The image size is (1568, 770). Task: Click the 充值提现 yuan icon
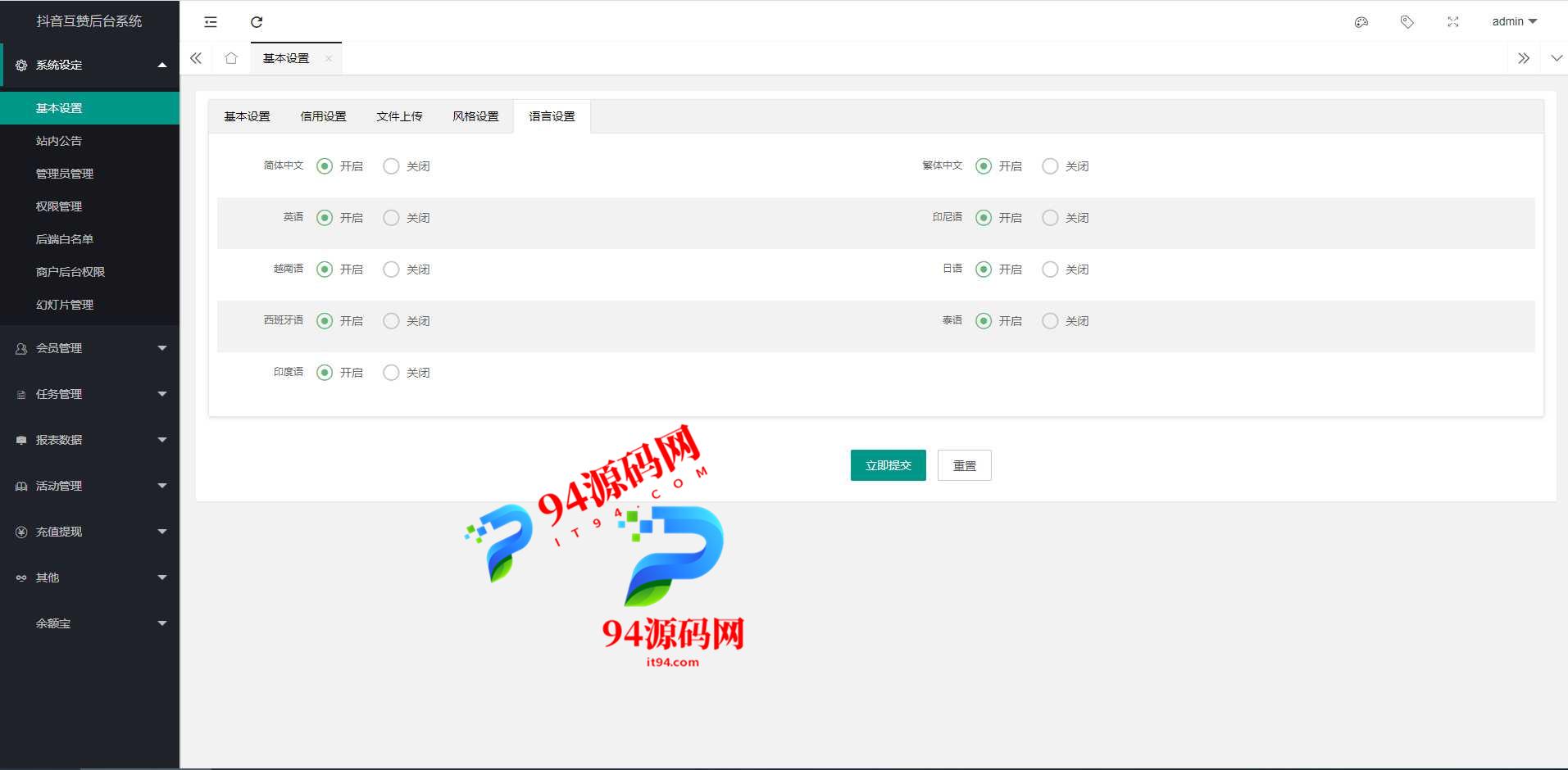[21, 532]
